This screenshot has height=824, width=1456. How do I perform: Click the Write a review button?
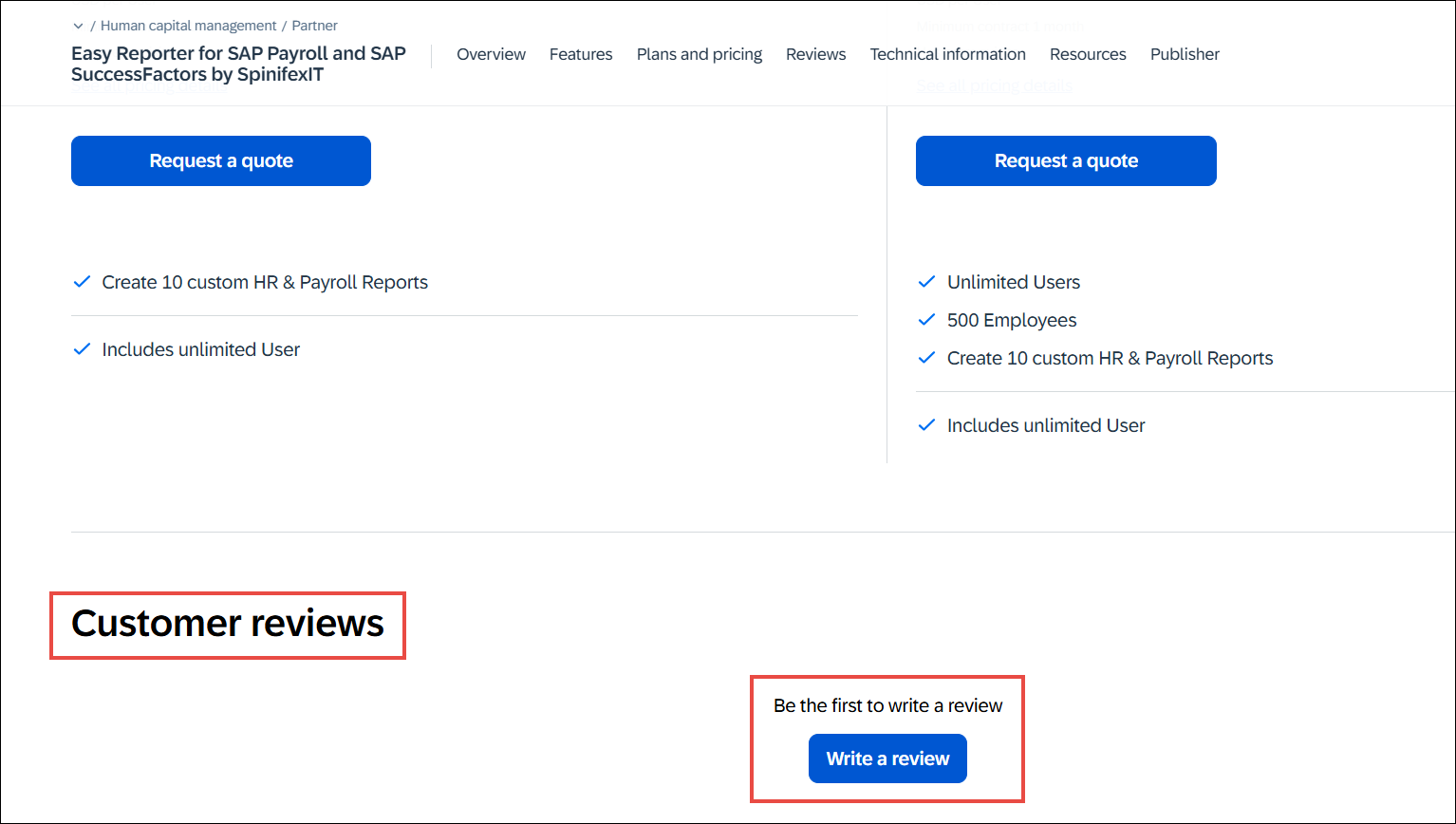click(x=887, y=758)
